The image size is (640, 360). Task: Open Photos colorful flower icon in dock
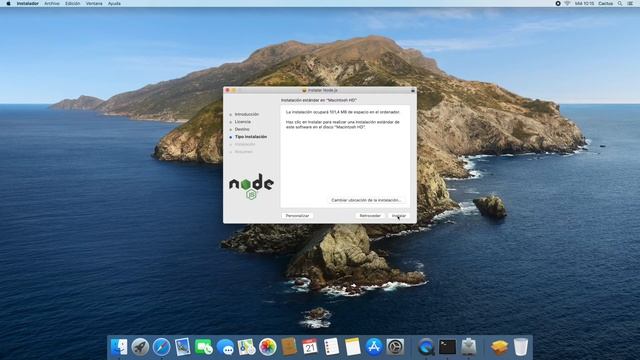pos(267,347)
